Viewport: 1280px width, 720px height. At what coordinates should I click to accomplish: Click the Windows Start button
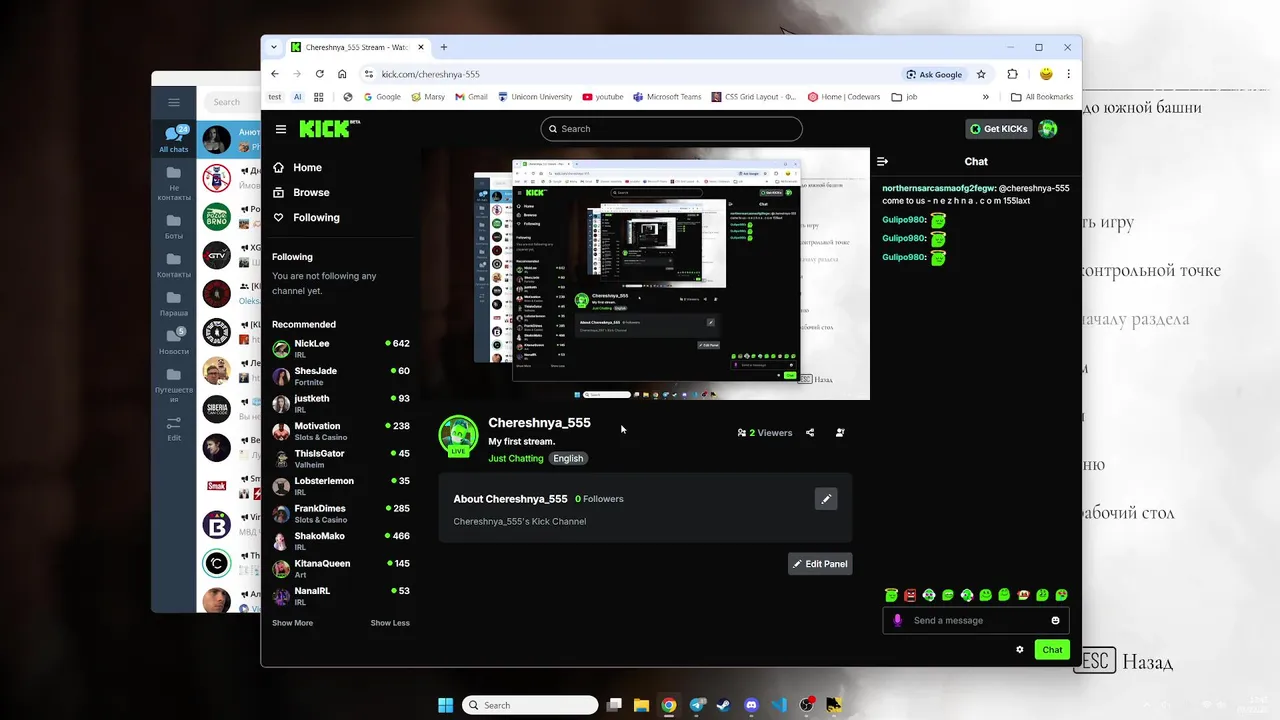pyautogui.click(x=445, y=705)
